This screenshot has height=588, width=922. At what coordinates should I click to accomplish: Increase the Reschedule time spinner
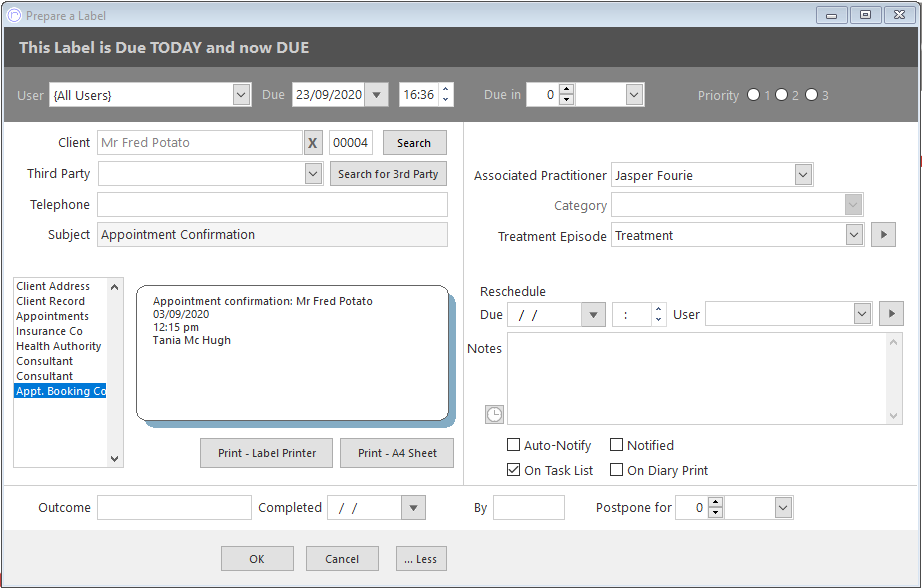(x=659, y=309)
